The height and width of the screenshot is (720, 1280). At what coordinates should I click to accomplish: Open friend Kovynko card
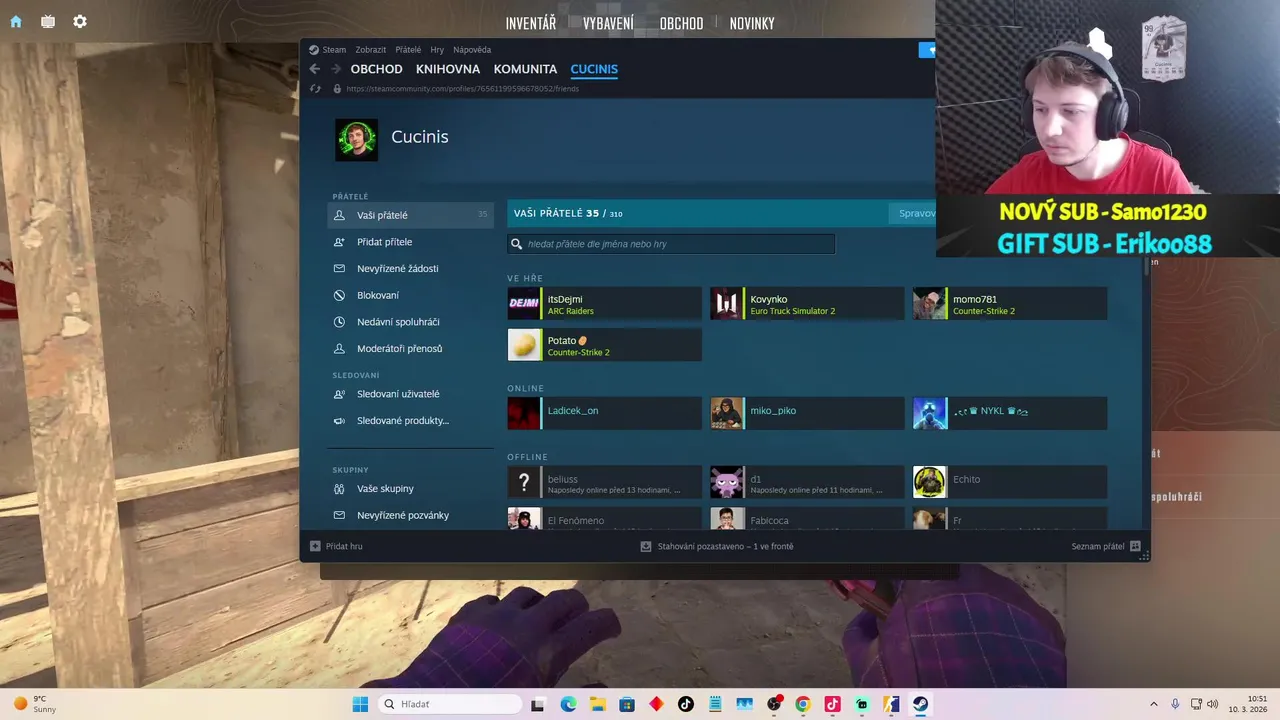pyautogui.click(x=807, y=304)
